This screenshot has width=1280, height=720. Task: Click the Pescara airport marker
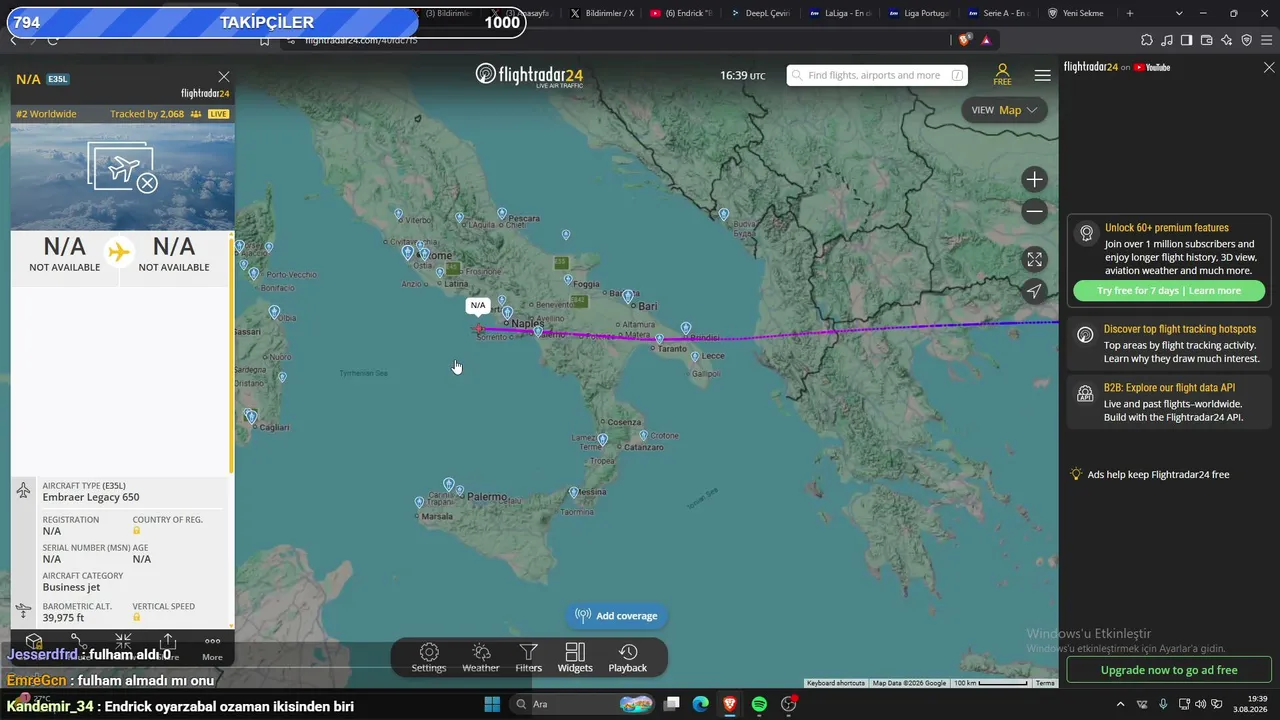503,213
